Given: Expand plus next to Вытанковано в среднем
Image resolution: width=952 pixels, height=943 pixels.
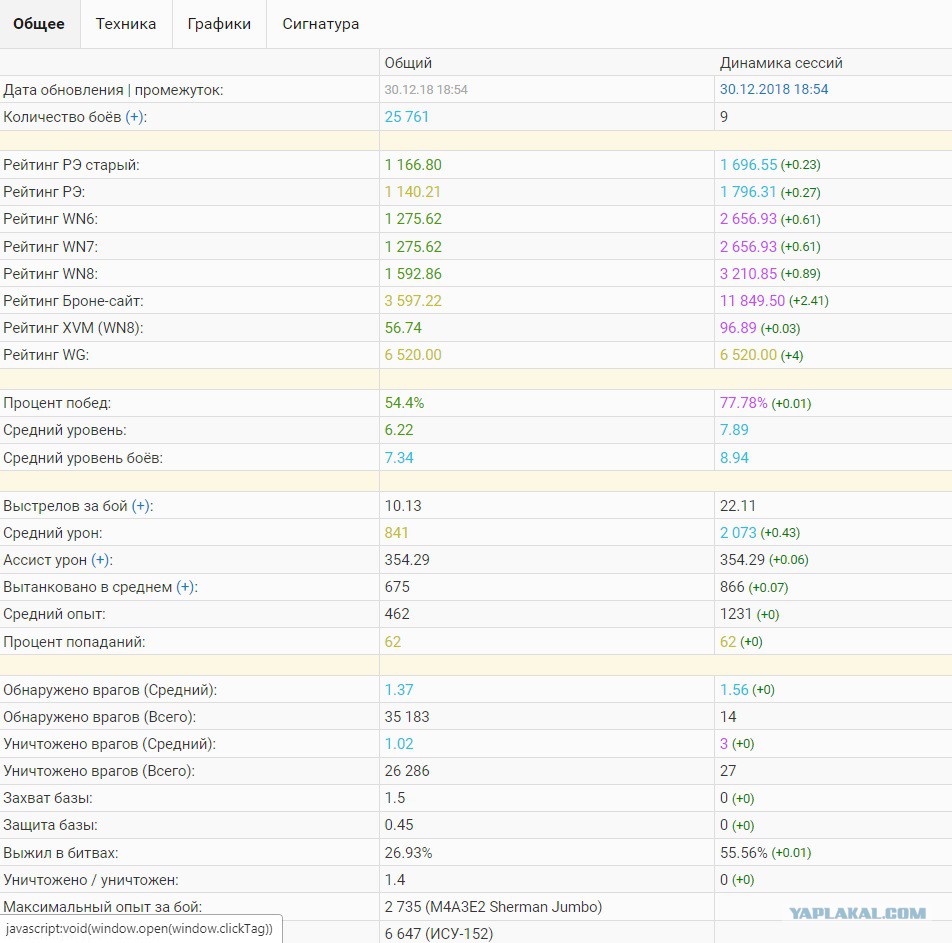Looking at the screenshot, I should 185,587.
